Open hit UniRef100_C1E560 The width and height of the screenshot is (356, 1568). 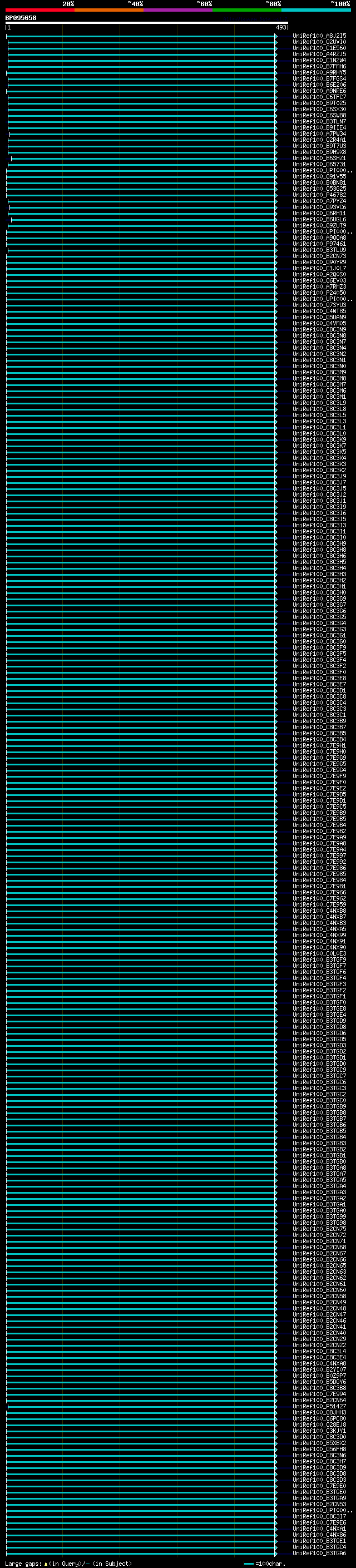(x=319, y=48)
